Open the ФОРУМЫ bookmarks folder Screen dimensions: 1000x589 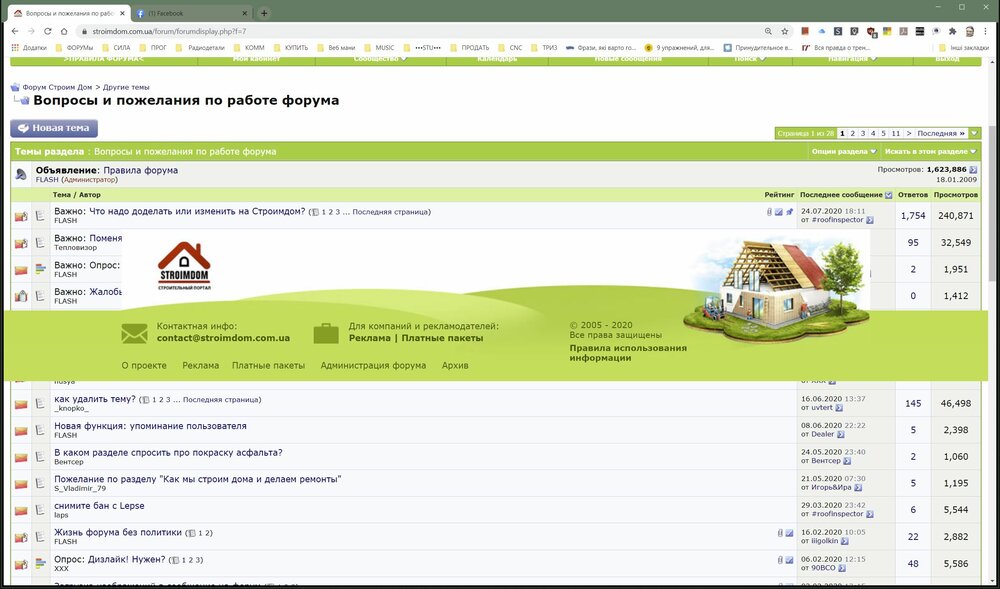[74, 47]
